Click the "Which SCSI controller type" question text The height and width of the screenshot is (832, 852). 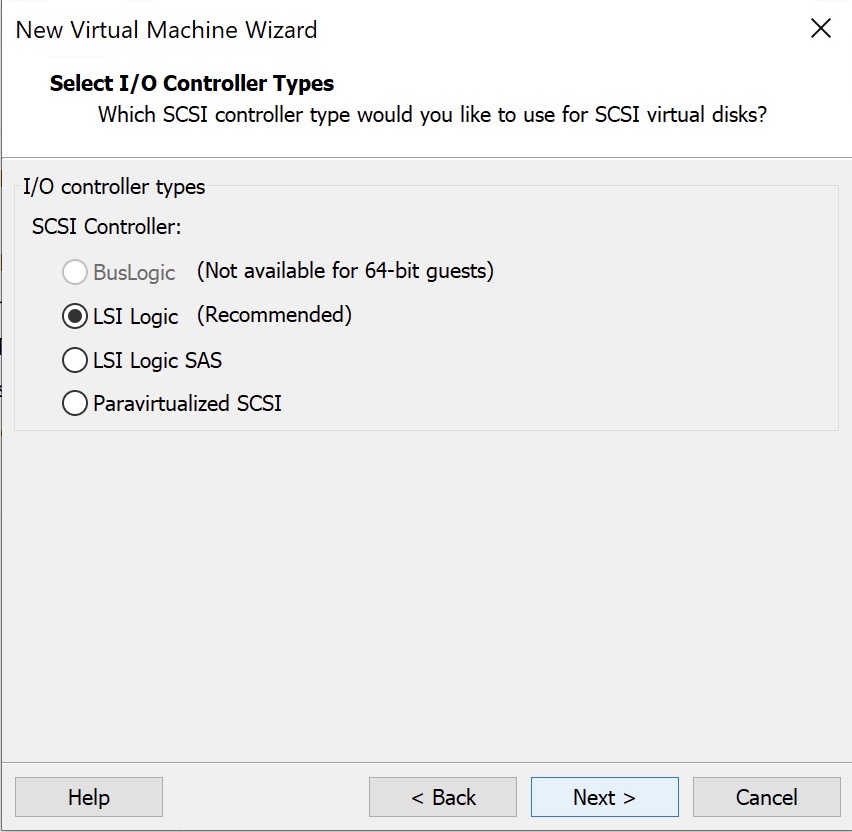[x=432, y=114]
